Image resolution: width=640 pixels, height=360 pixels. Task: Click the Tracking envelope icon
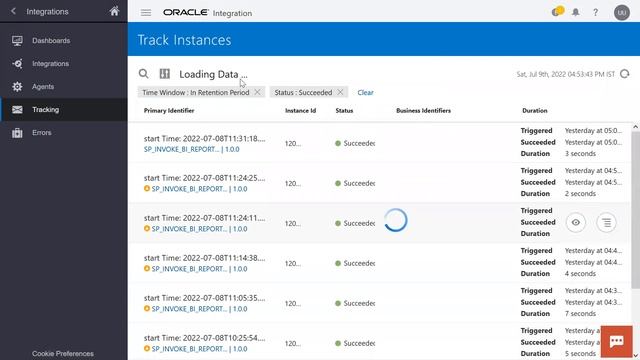17,109
